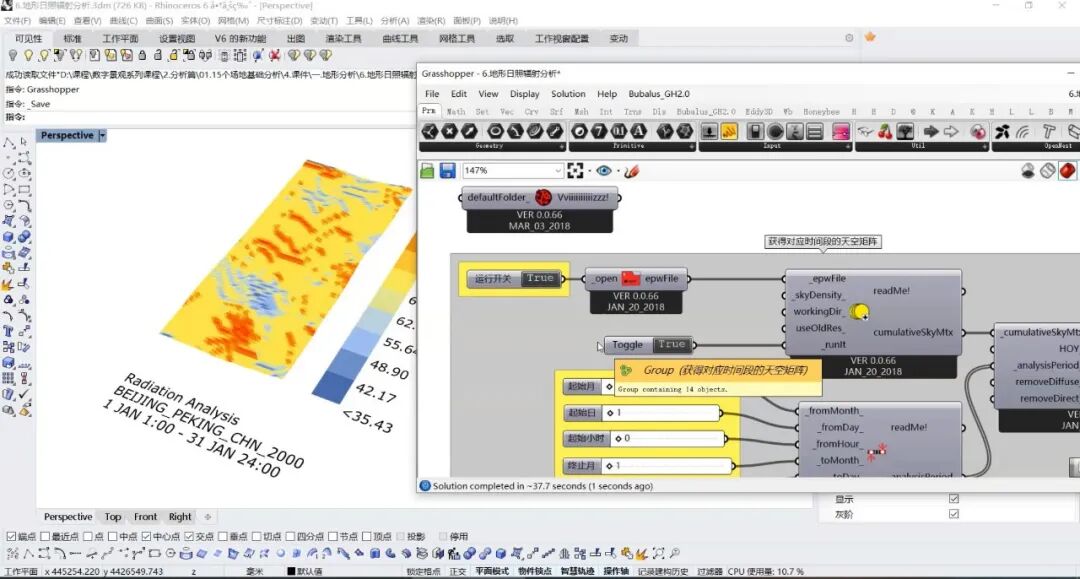Toggle 平面模式 in Rhino status bar
The image size is (1080, 579).
492,571
